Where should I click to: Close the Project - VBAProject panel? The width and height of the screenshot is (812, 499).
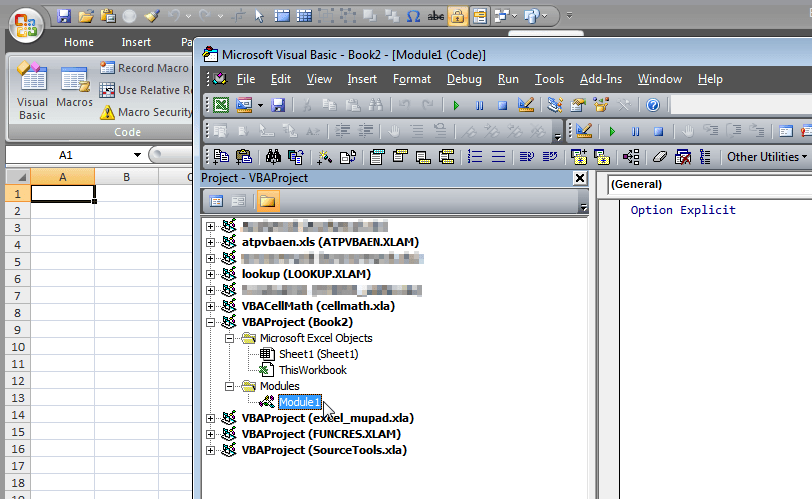580,178
